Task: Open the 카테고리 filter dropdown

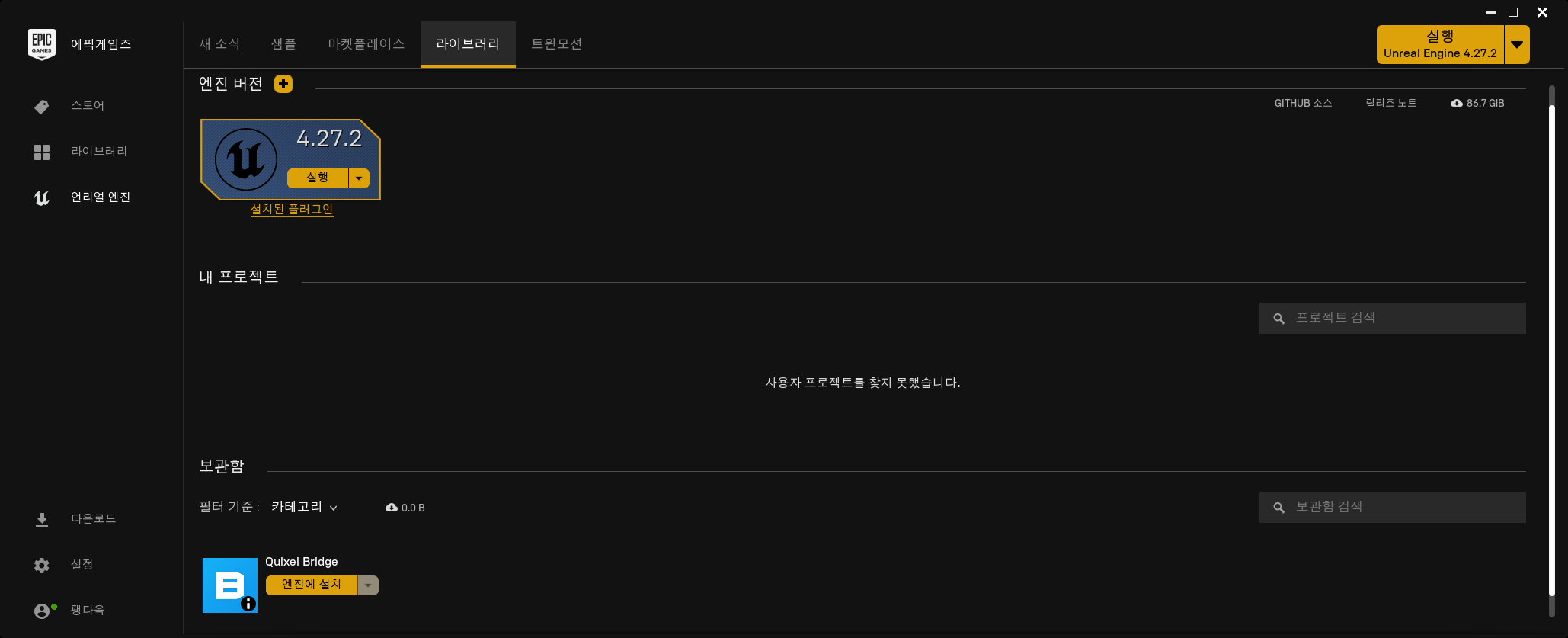Action: pyautogui.click(x=304, y=507)
